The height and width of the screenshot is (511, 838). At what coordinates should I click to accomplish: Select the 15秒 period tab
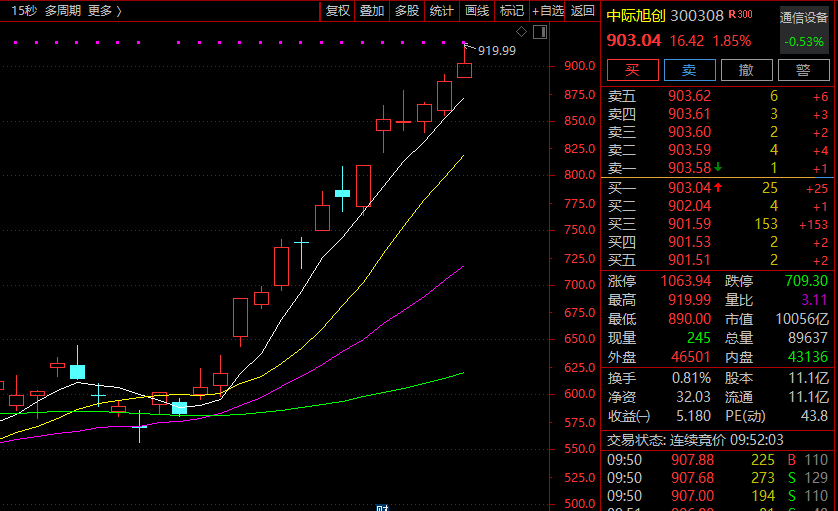24,11
